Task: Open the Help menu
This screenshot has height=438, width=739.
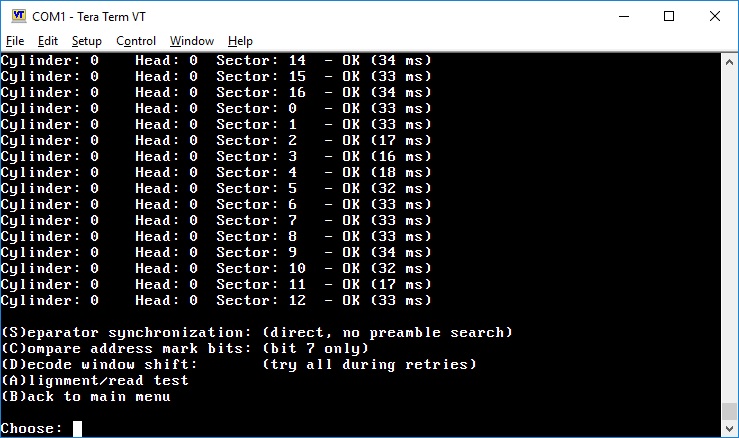Action: 240,41
